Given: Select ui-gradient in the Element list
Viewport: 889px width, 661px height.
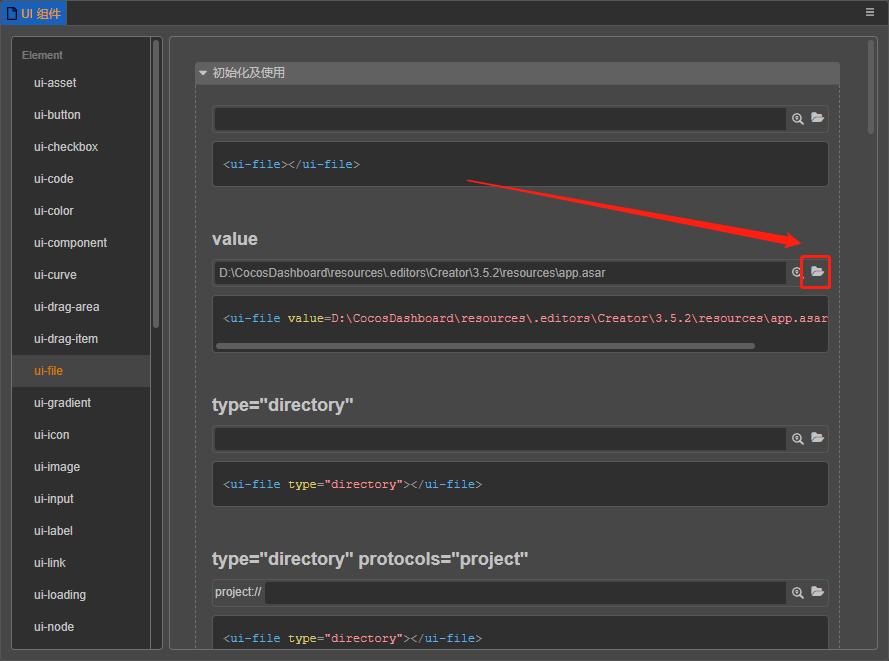Looking at the screenshot, I should pos(62,403).
